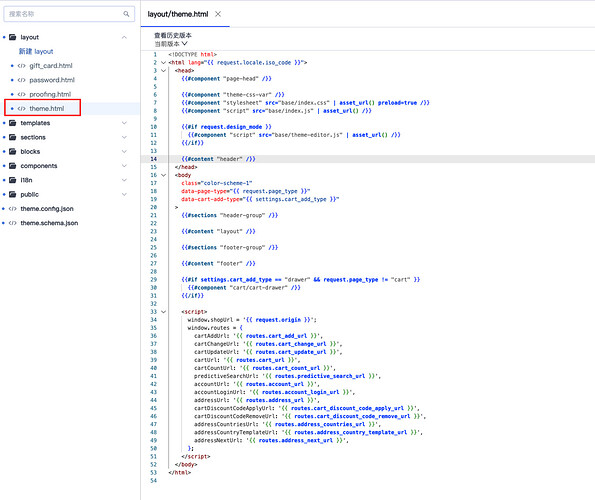The height and width of the screenshot is (500, 595).
Task: Open the current version dropdown
Action: (x=171, y=44)
